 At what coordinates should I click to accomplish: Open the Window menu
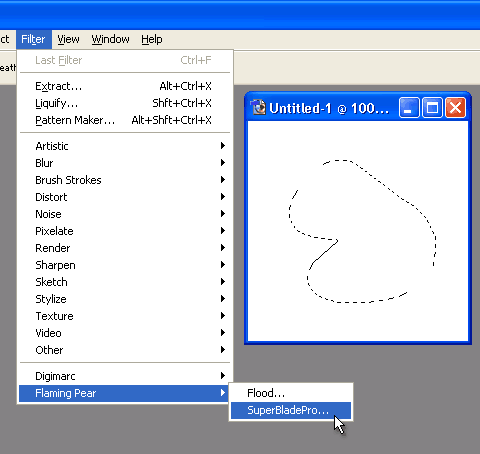110,39
